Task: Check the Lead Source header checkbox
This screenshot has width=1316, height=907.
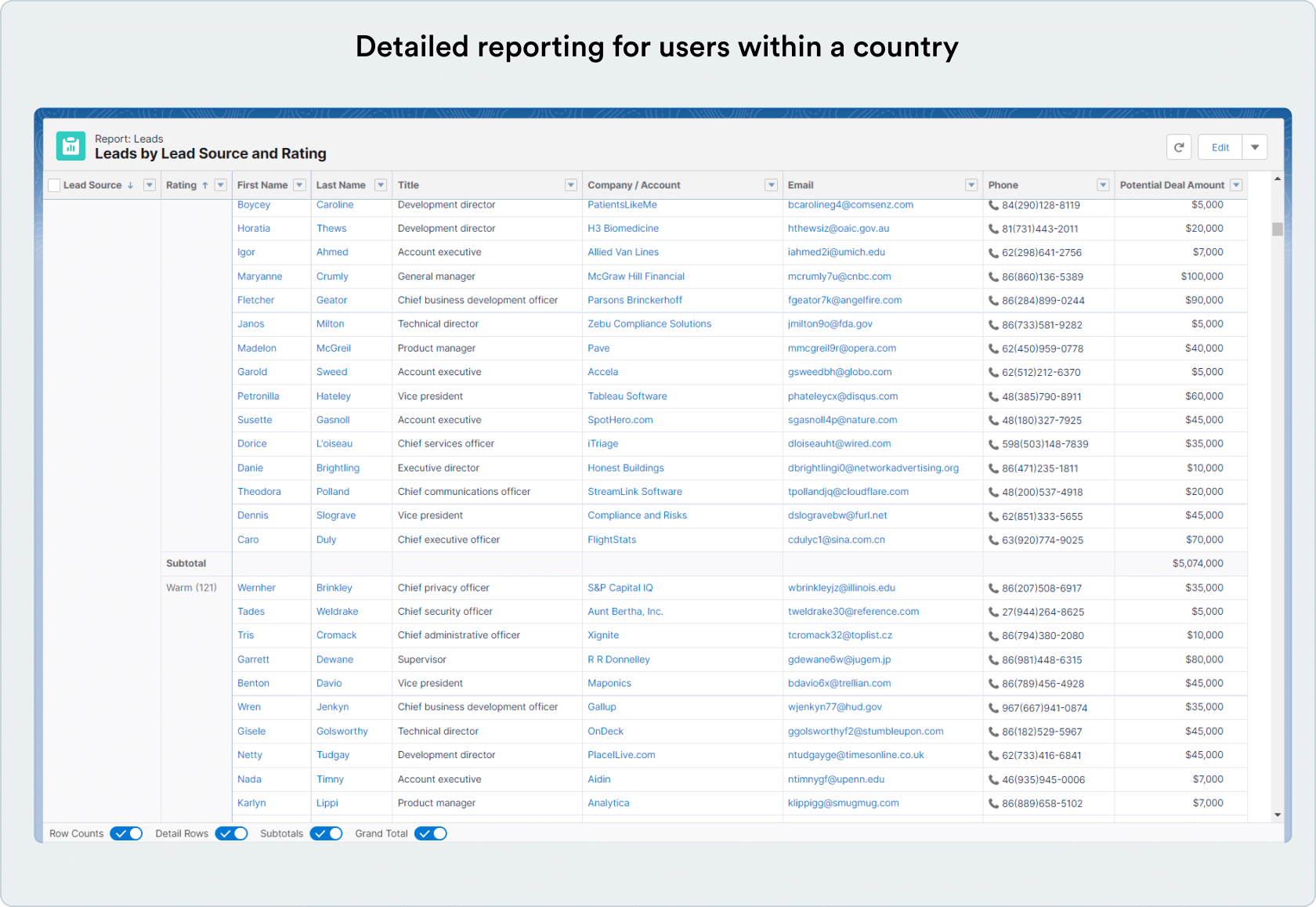Action: tap(54, 186)
